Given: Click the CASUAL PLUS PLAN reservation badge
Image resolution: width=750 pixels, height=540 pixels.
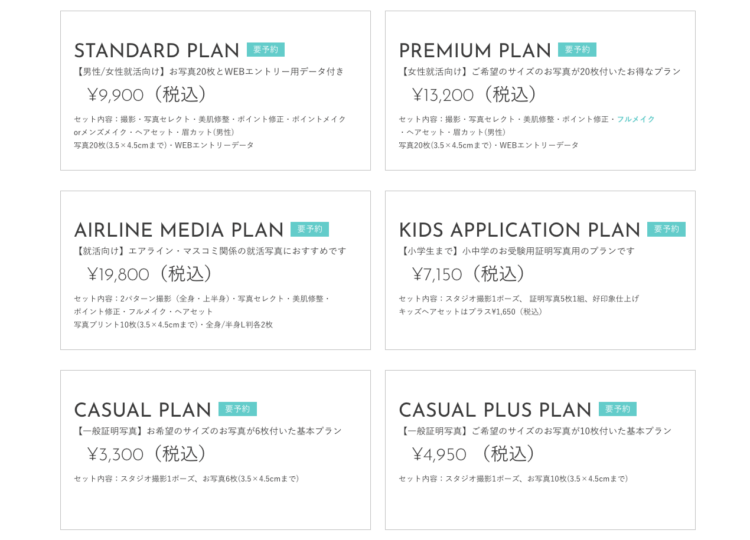Looking at the screenshot, I should click(x=618, y=409).
